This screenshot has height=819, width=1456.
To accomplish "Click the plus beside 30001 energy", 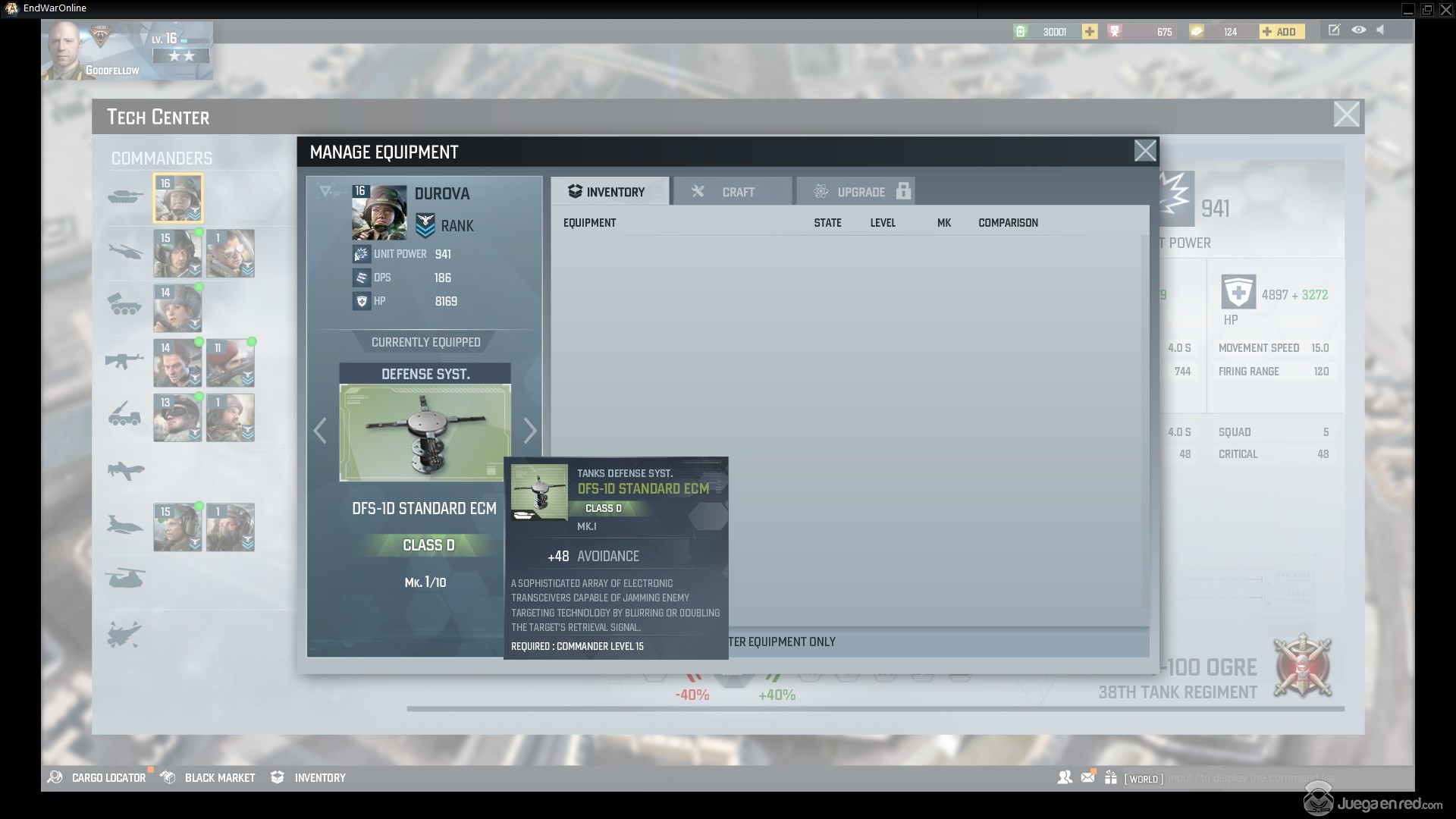I will point(1090,31).
